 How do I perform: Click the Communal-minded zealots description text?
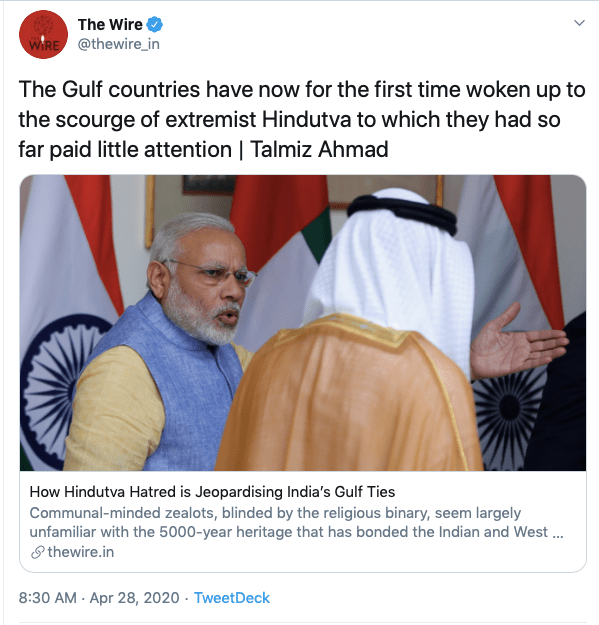pos(297,522)
